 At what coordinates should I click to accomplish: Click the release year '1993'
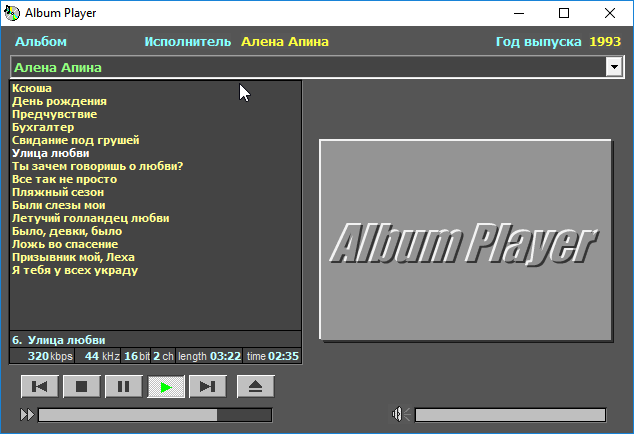[x=605, y=42]
